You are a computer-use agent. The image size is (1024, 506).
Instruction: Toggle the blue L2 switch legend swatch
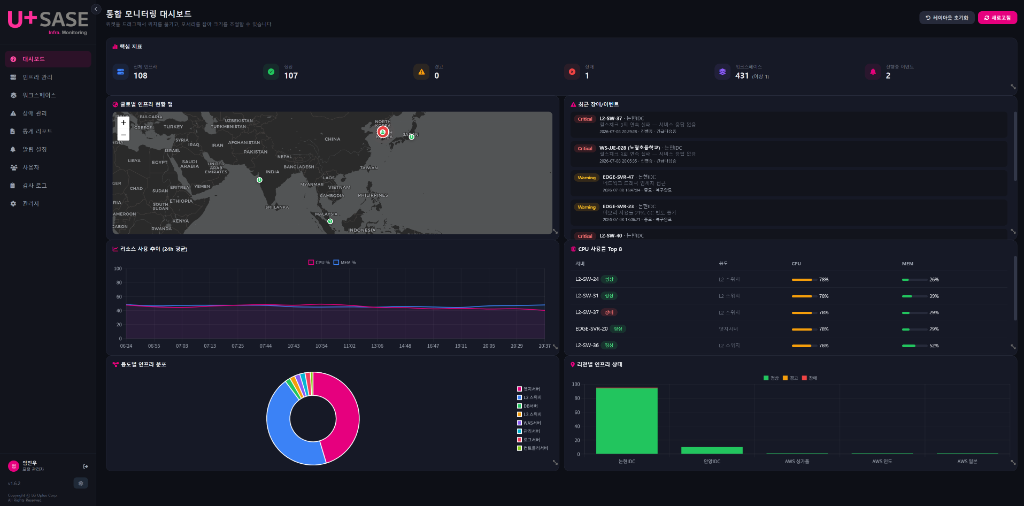519,397
